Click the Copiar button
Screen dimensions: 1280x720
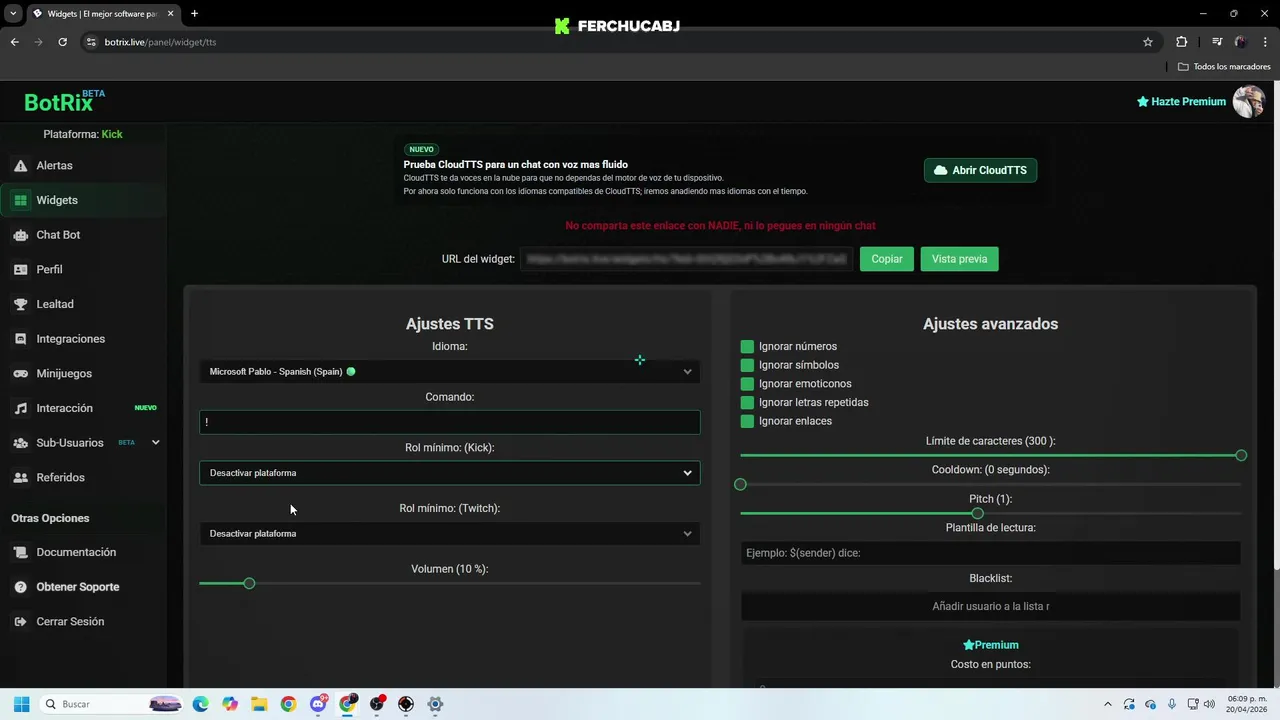coord(887,259)
